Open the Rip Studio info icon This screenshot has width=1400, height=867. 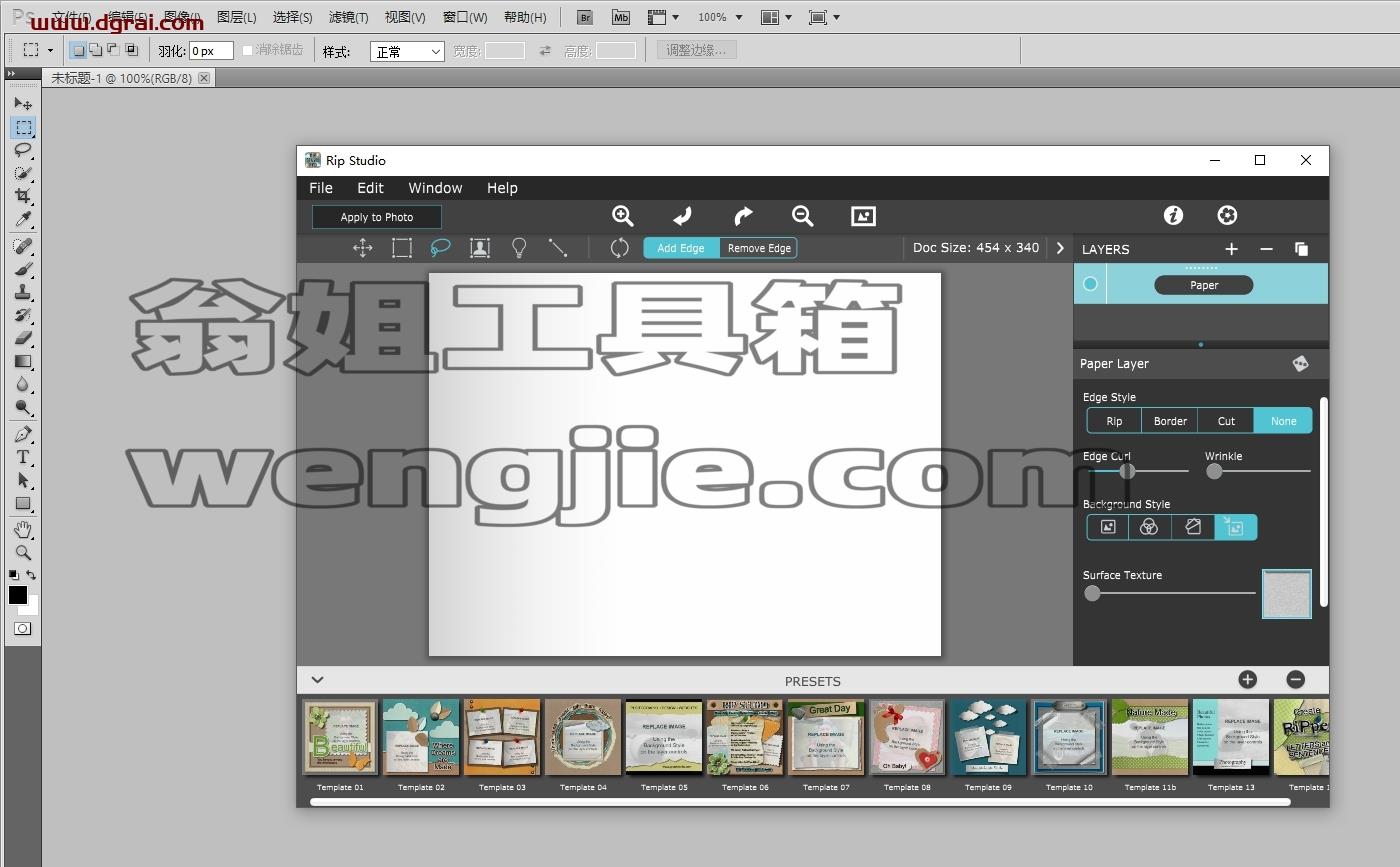tap(1173, 215)
